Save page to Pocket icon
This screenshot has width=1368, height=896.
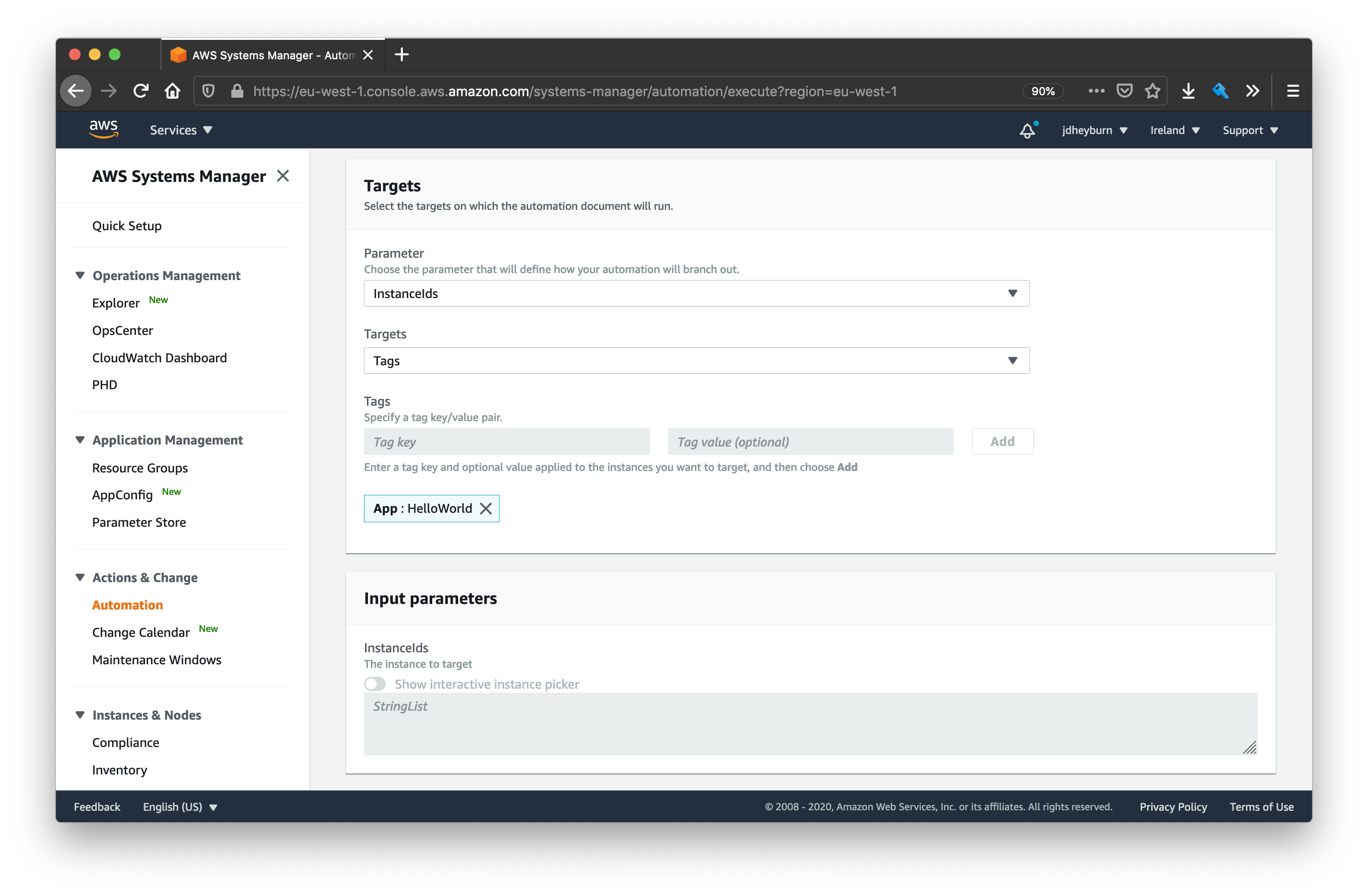coord(1124,91)
